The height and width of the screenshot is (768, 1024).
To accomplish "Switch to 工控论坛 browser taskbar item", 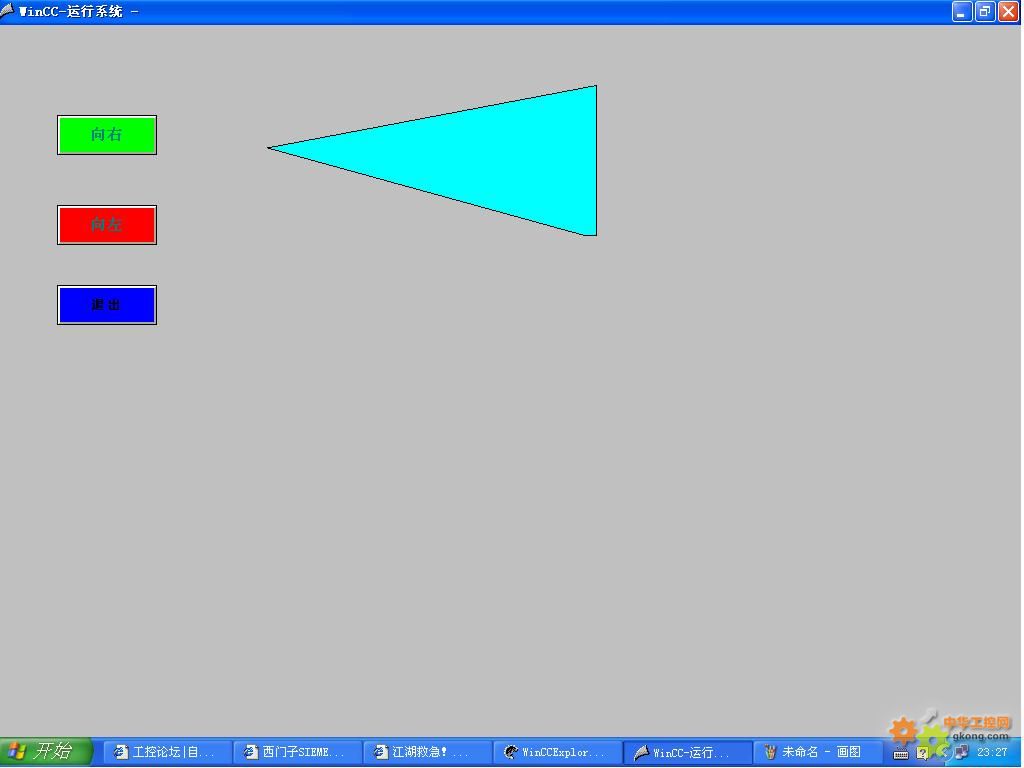I will point(168,752).
